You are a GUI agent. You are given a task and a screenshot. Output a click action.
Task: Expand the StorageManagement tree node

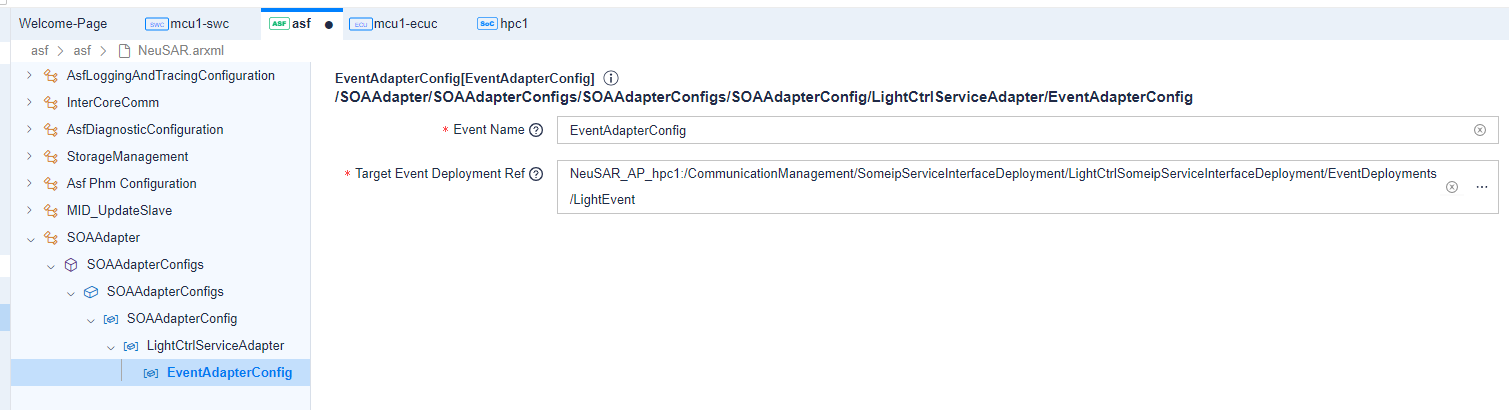point(30,157)
